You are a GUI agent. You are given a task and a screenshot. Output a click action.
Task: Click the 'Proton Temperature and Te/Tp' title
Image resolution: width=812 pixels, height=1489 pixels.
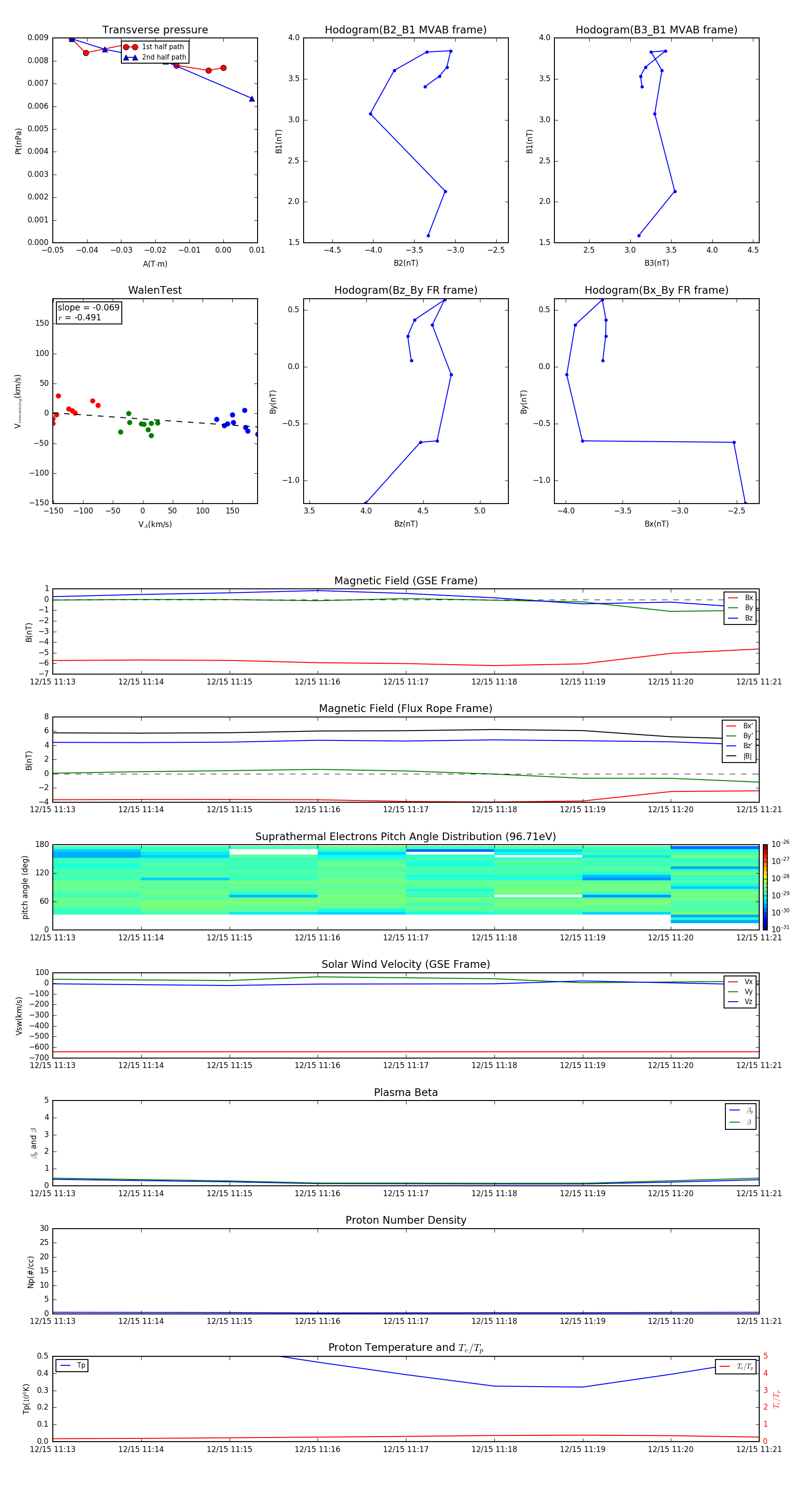(406, 1348)
